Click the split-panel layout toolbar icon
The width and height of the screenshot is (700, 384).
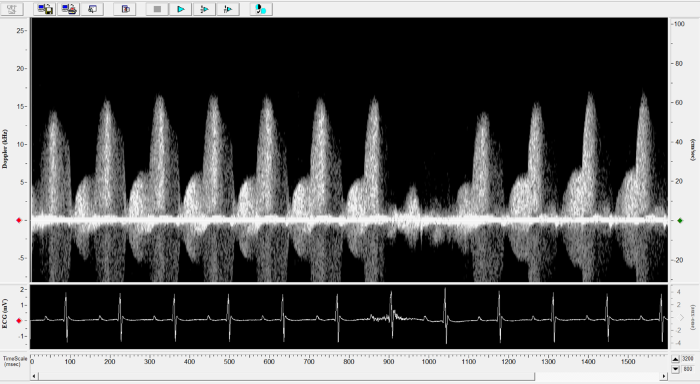pyautogui.click(x=125, y=9)
